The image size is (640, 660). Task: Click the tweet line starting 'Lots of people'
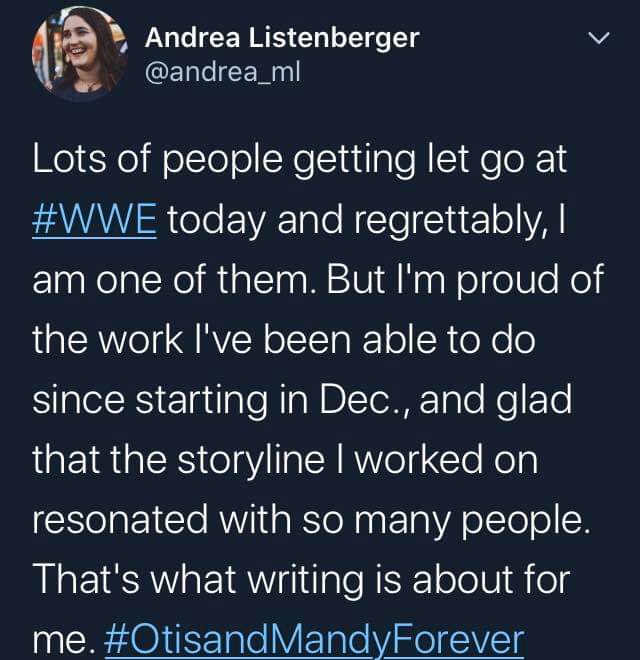point(300,162)
